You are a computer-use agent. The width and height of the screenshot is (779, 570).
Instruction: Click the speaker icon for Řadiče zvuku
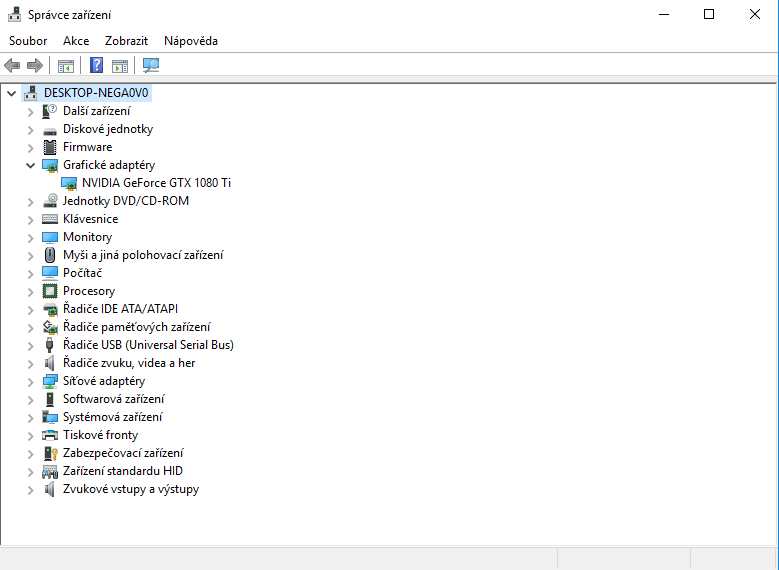point(49,363)
